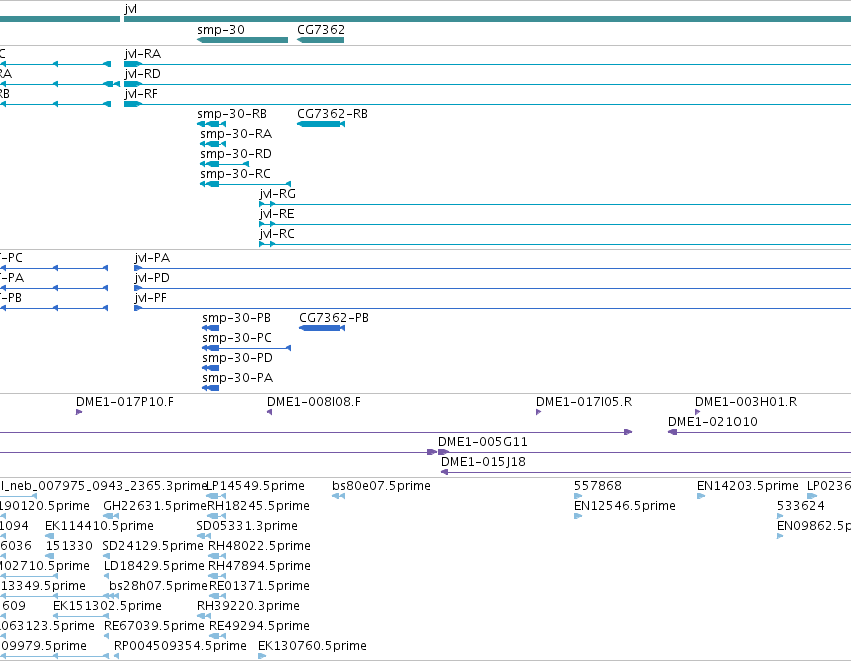Image resolution: width=851 pixels, height=661 pixels.
Task: Select BAC end DME1-017I05.R
Action: coord(584,402)
